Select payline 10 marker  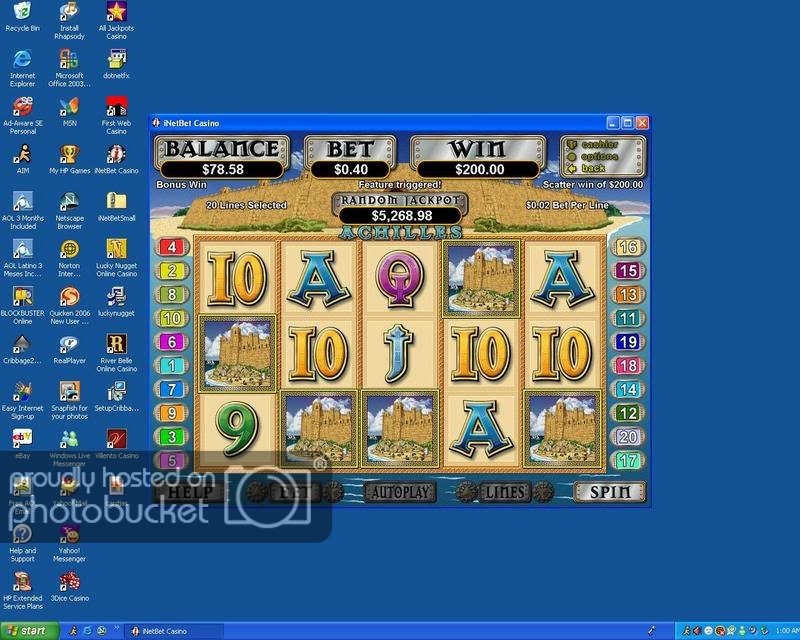coord(172,318)
